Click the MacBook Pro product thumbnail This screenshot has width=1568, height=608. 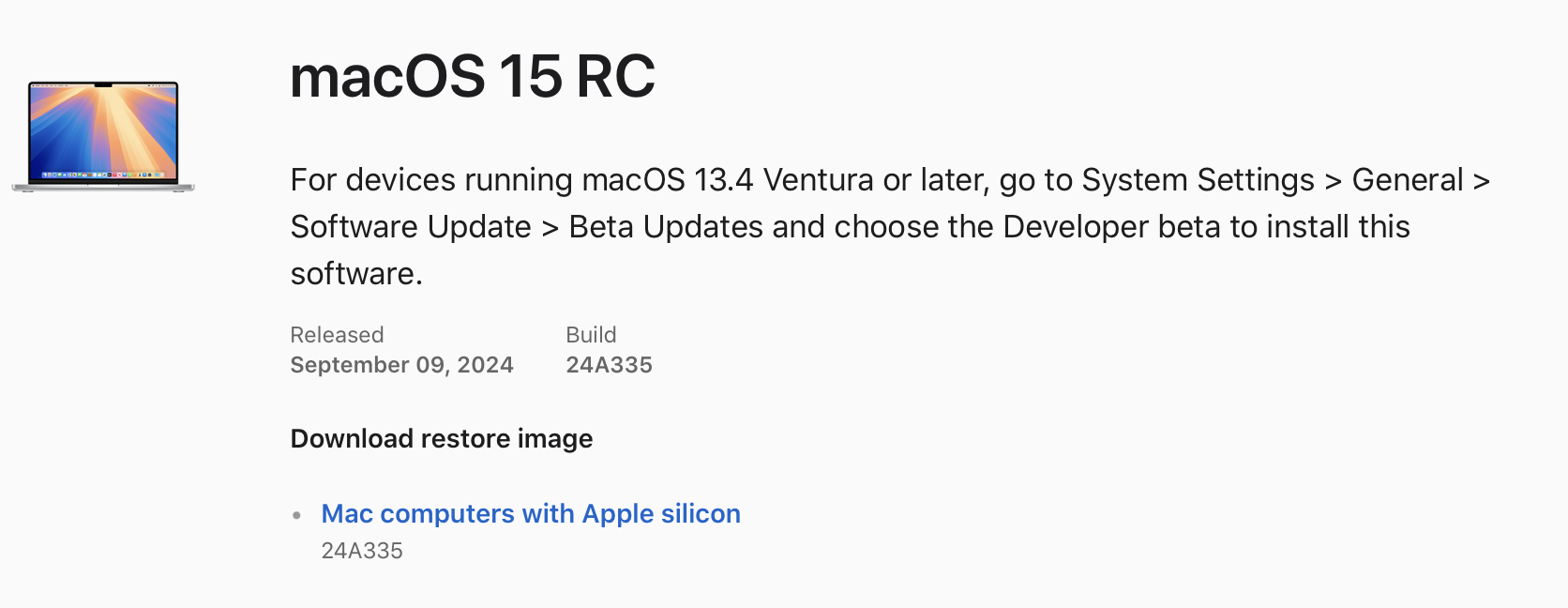103,136
